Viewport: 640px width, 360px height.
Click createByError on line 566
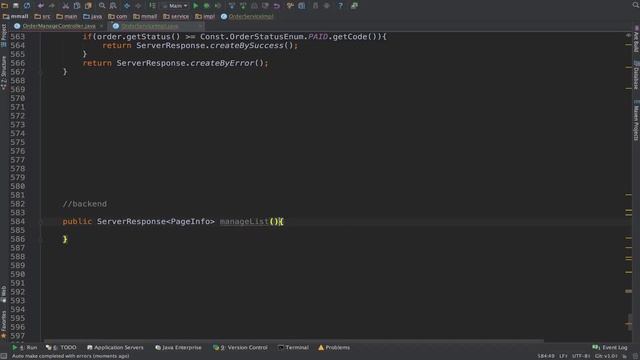[x=222, y=63]
